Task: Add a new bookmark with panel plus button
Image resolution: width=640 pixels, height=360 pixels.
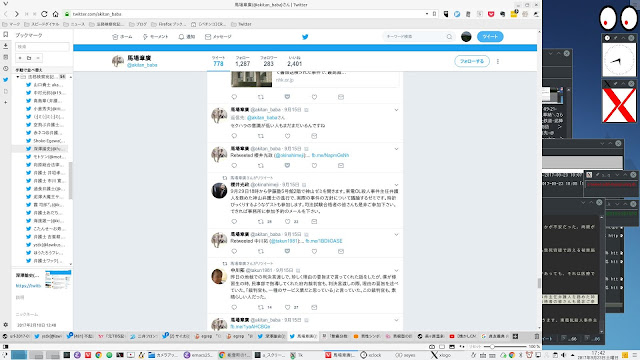Action: coord(20,58)
